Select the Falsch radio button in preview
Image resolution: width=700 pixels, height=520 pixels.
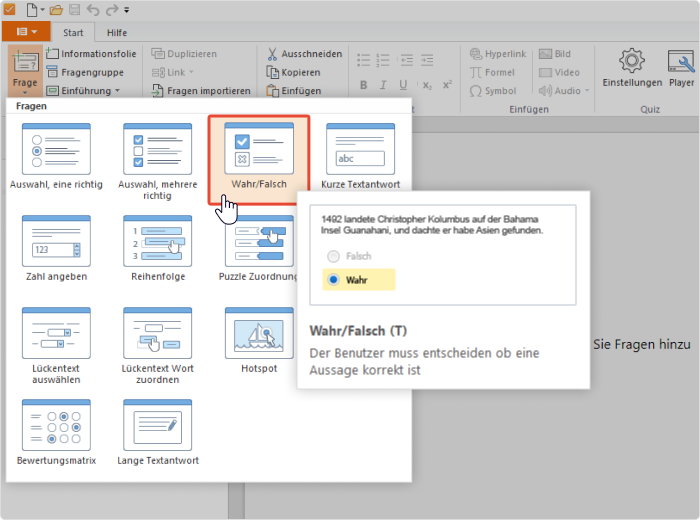[x=333, y=256]
